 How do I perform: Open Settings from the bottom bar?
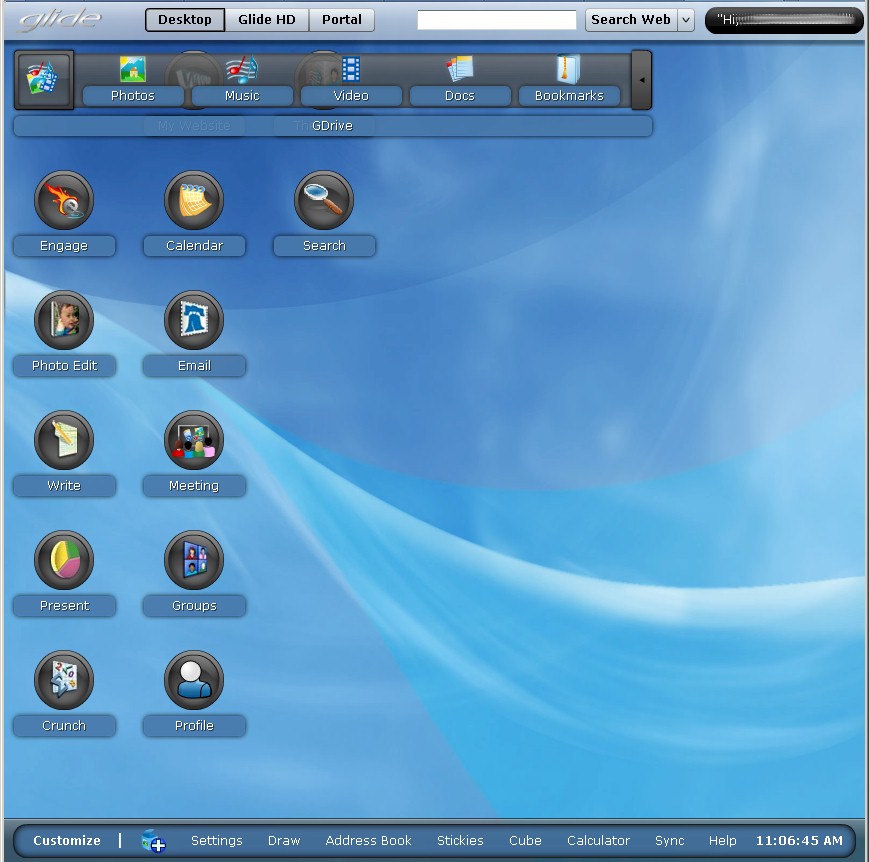click(x=217, y=840)
